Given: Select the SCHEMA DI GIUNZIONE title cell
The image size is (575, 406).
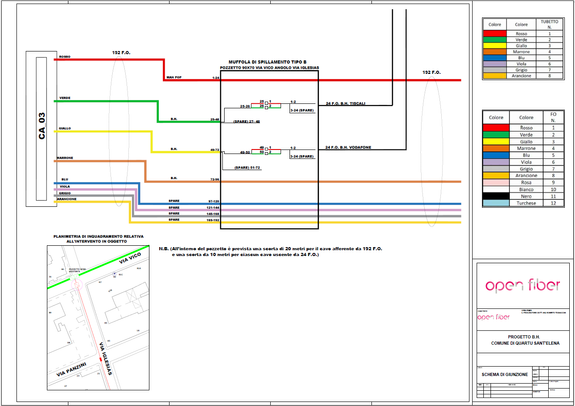Looking at the screenshot, I should point(505,374).
